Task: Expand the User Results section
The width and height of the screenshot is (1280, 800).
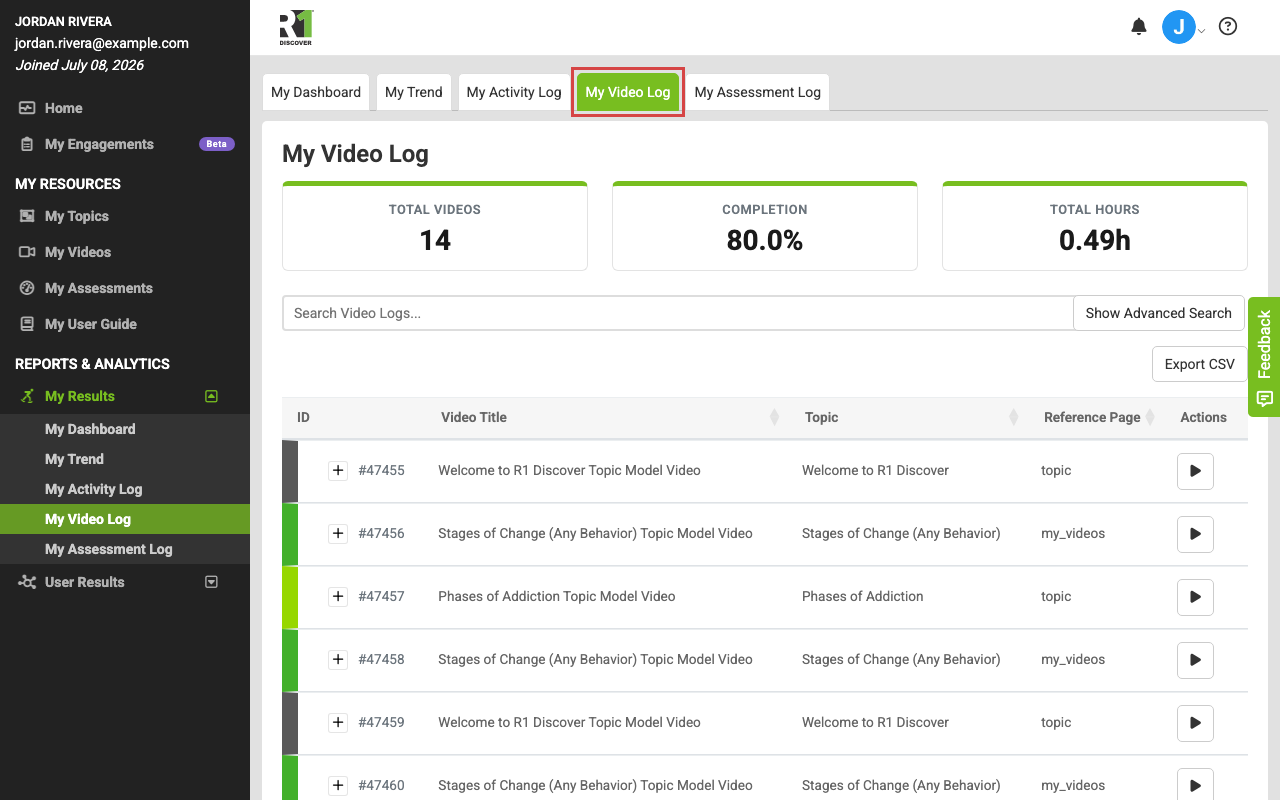Action: click(x=211, y=582)
